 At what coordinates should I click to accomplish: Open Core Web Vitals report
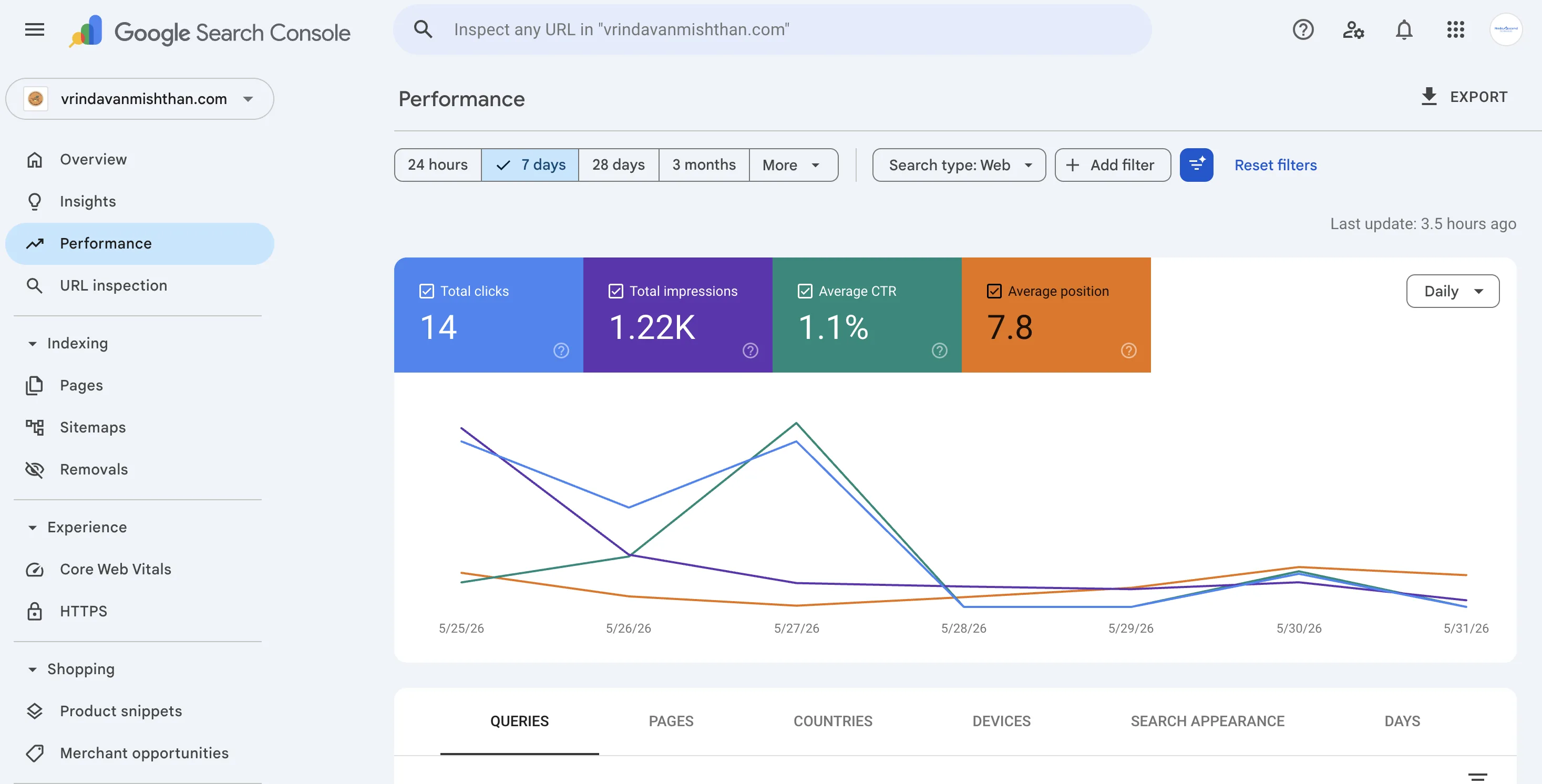[x=139, y=570]
